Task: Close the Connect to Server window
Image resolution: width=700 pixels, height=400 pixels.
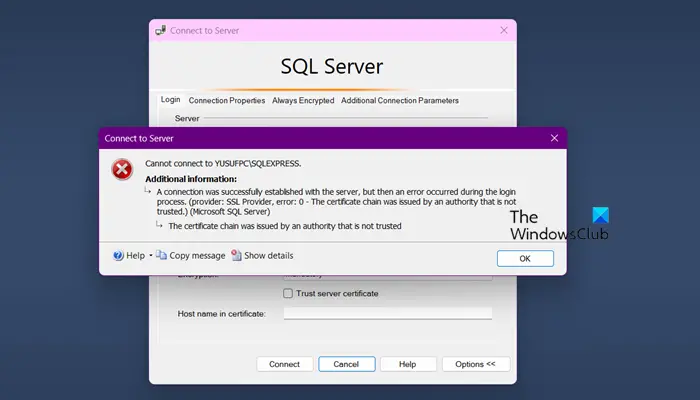Action: pyautogui.click(x=504, y=30)
